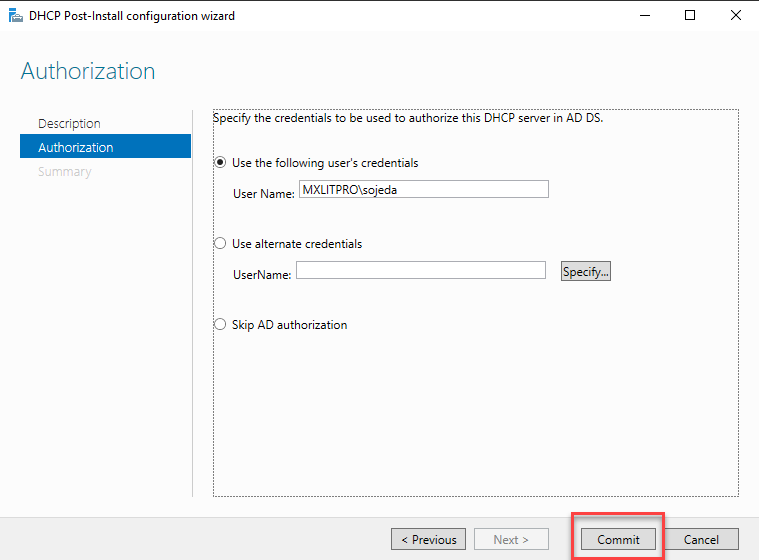Cancel the configuration wizard
Screen dimensions: 759x560
click(701, 539)
